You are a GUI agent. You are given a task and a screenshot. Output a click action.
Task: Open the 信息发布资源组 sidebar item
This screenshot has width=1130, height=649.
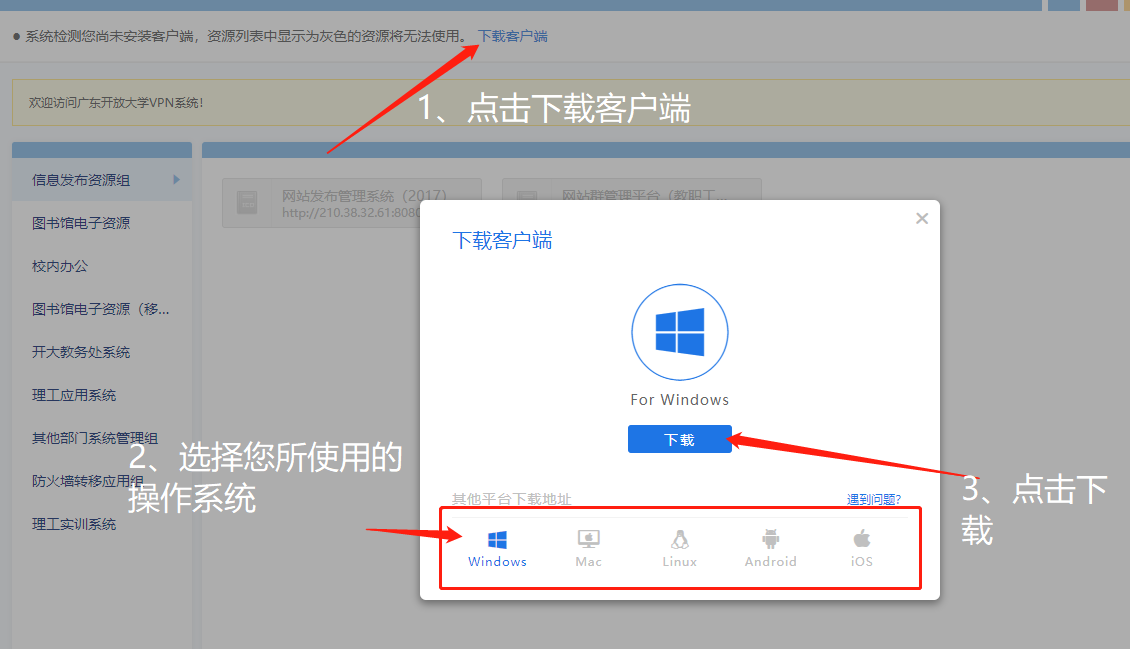[x=102, y=180]
